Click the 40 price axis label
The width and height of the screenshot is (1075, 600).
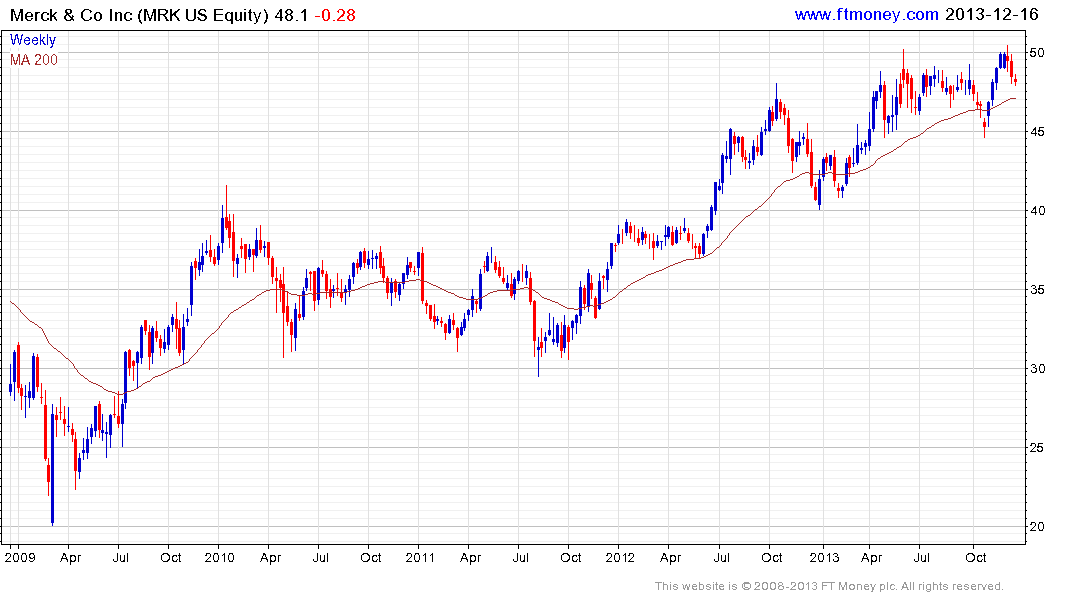point(1037,211)
